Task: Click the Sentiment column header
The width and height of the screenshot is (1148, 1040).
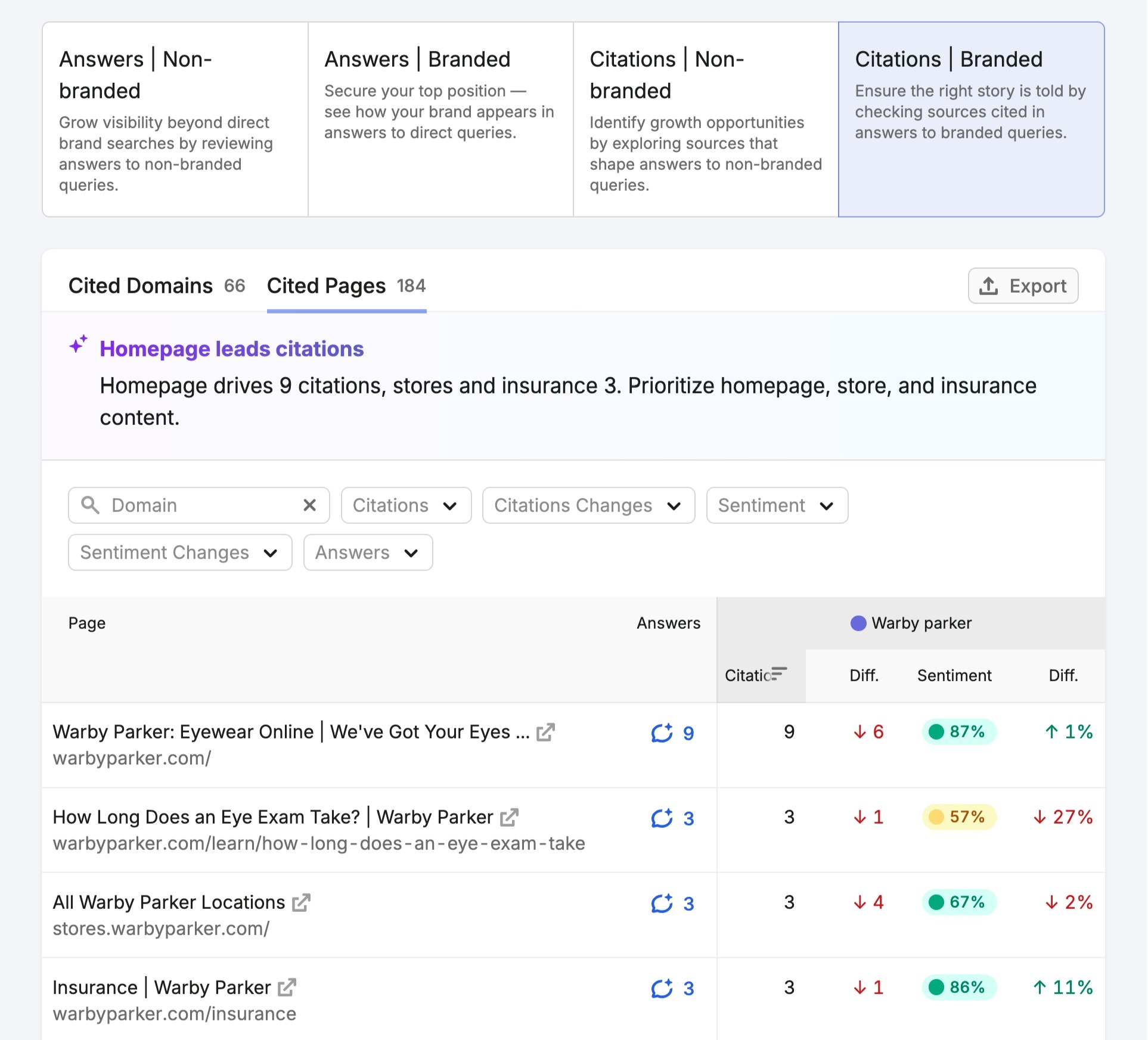Action: (954, 676)
